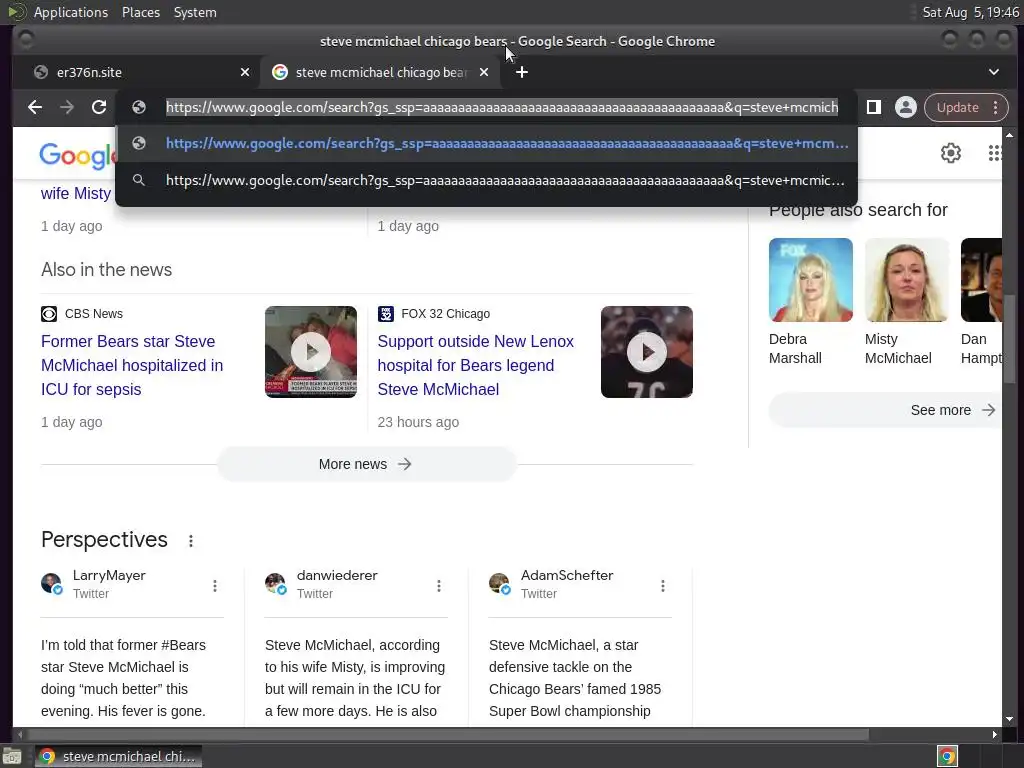Open FOX 32 Chicago New Lenox hospital headline
This screenshot has height=768, width=1024.
[x=475, y=365]
